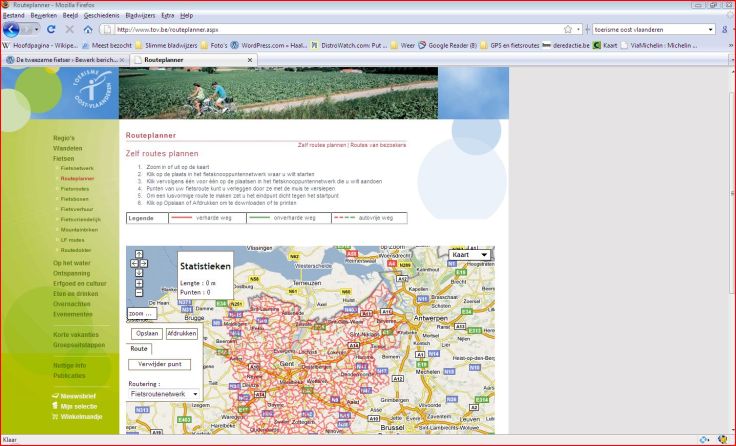Open the DistroWatch.com bookmark
Screen dimensions: 736x446
[x=349, y=46]
